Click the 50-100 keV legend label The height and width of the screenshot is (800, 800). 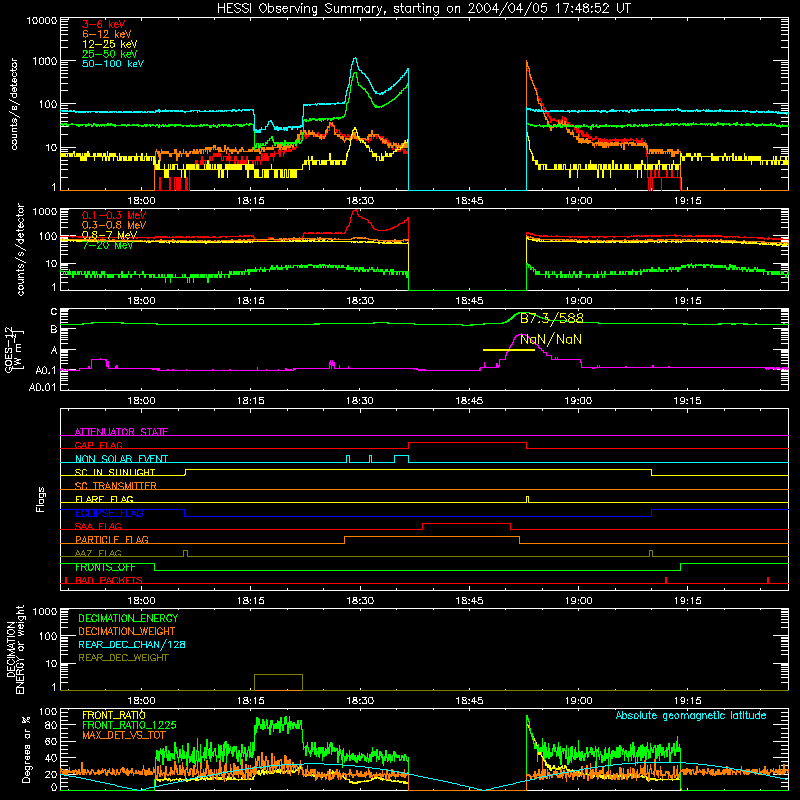click(113, 64)
